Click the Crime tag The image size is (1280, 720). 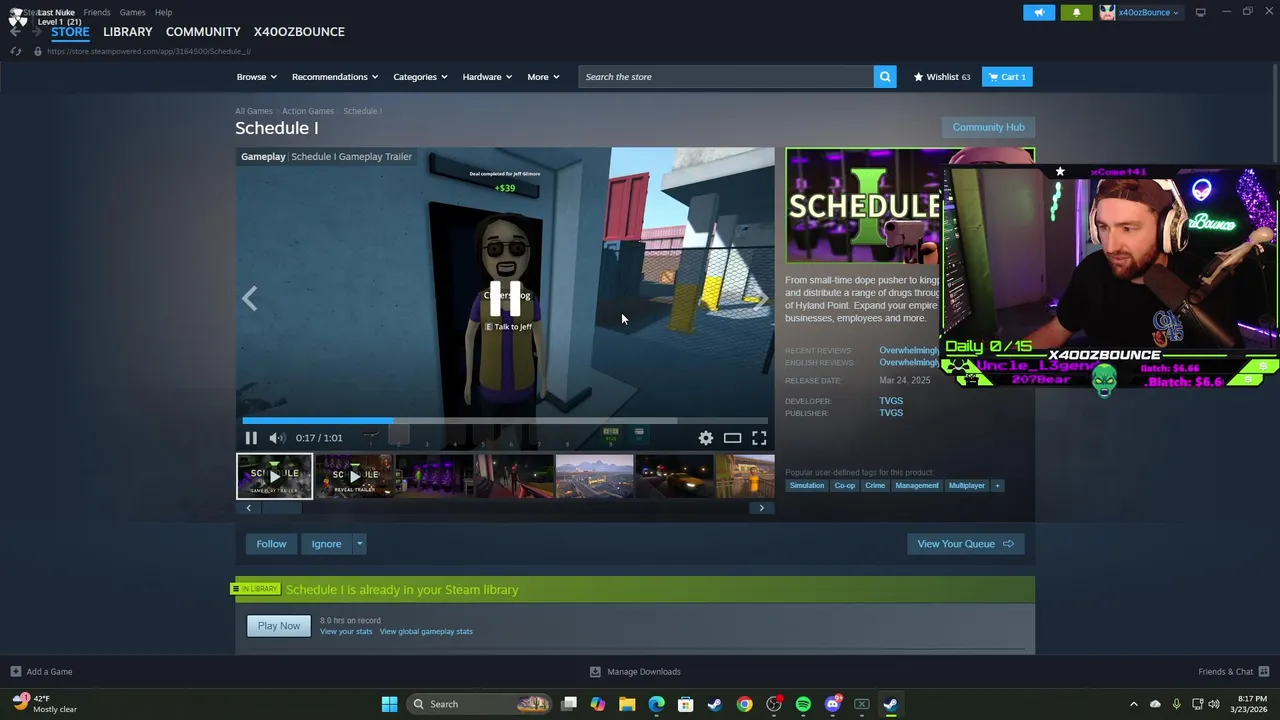coord(875,486)
